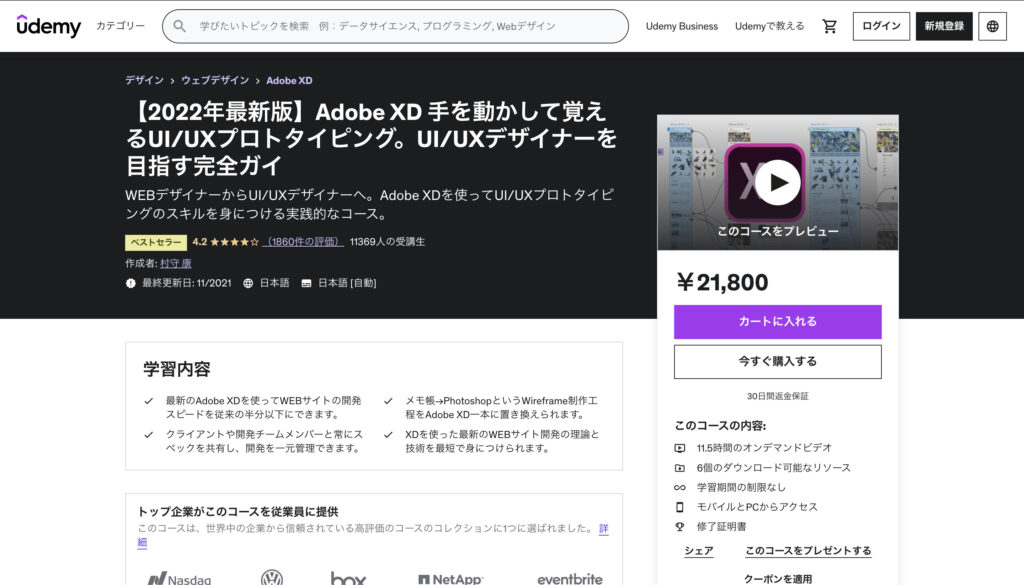
Task: Click the mobile access icon
Action: tap(680, 507)
